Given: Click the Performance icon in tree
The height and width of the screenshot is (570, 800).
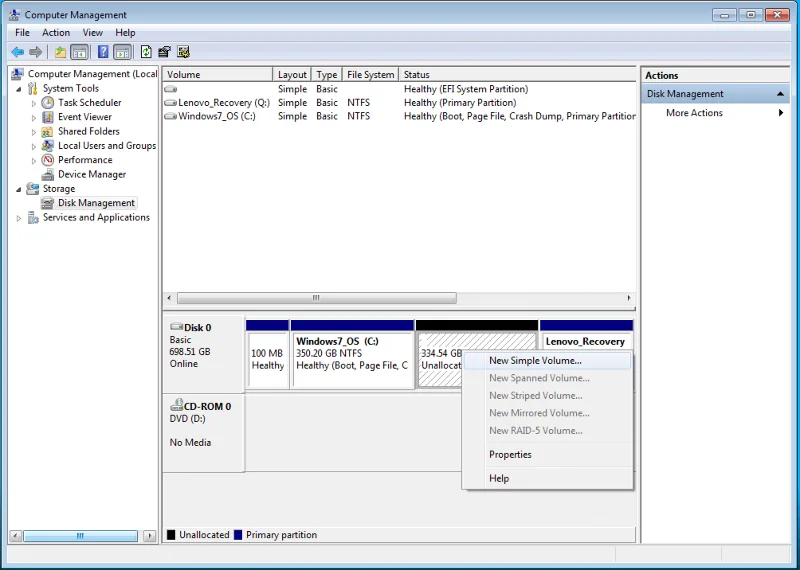Looking at the screenshot, I should [47, 160].
